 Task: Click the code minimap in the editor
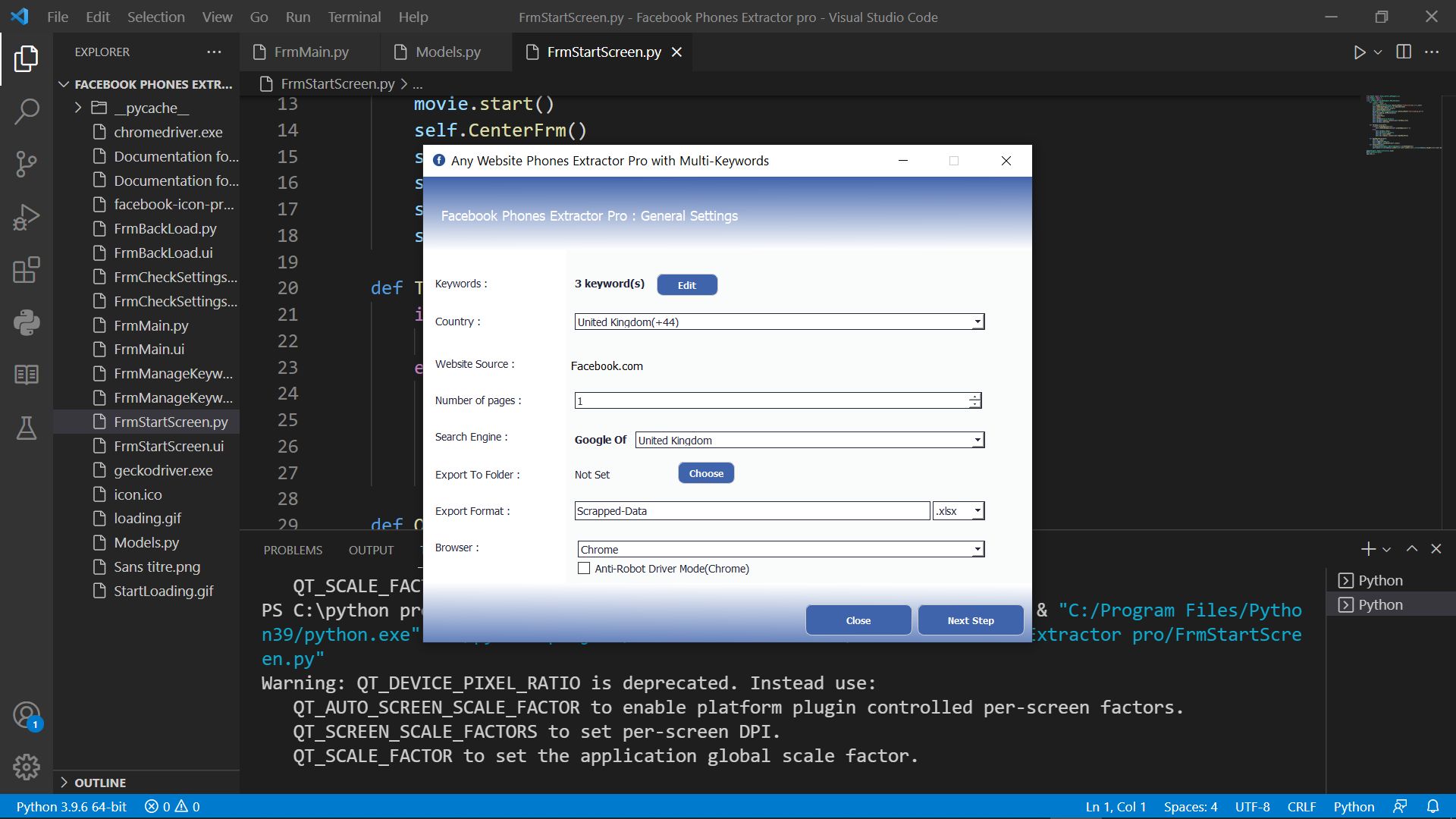point(1404,125)
